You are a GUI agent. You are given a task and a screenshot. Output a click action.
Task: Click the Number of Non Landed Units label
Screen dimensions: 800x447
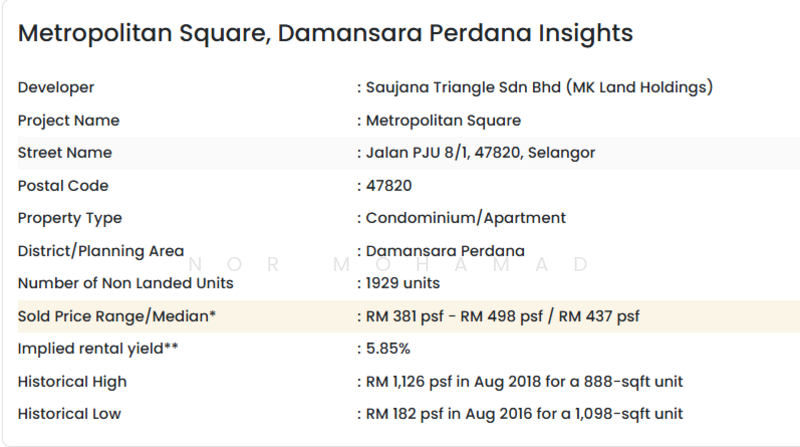(x=125, y=283)
